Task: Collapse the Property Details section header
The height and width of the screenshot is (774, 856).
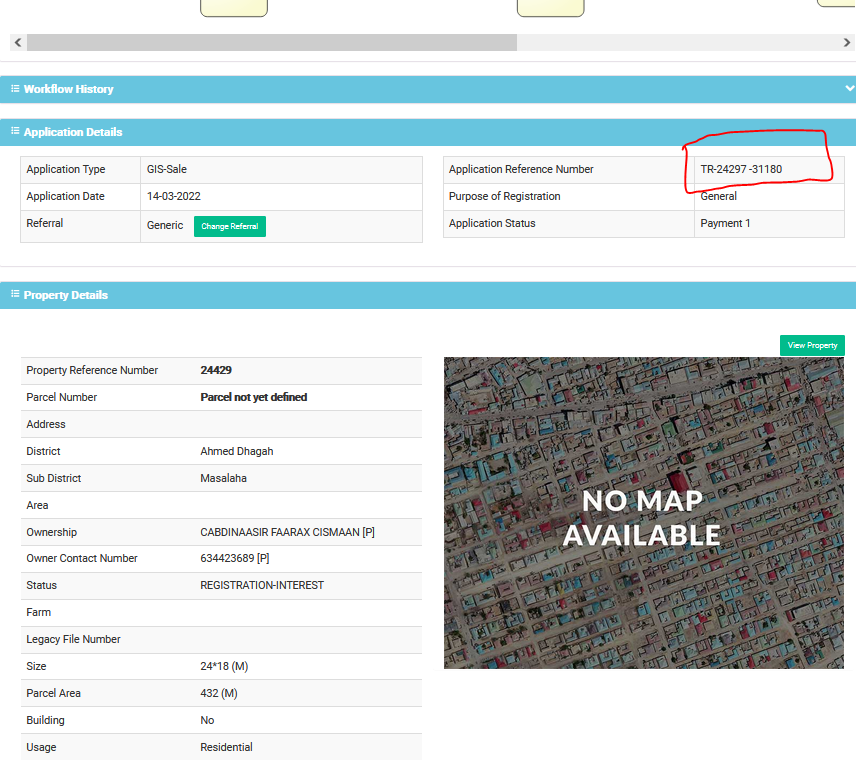Action: click(428, 295)
